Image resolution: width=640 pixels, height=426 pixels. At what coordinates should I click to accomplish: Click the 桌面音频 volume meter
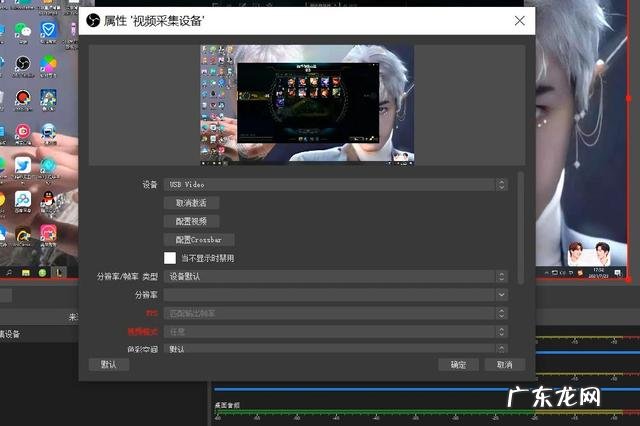(427, 412)
